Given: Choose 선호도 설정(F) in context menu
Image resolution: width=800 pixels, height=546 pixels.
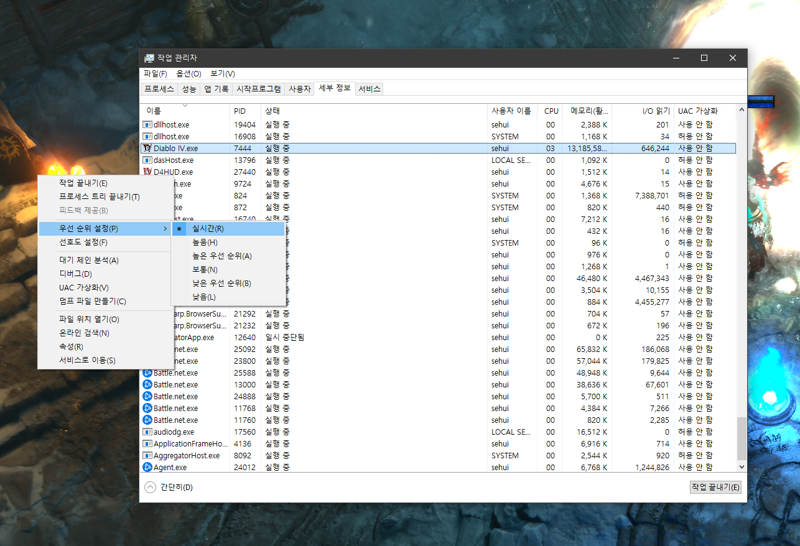Looking at the screenshot, I should pos(105,242).
